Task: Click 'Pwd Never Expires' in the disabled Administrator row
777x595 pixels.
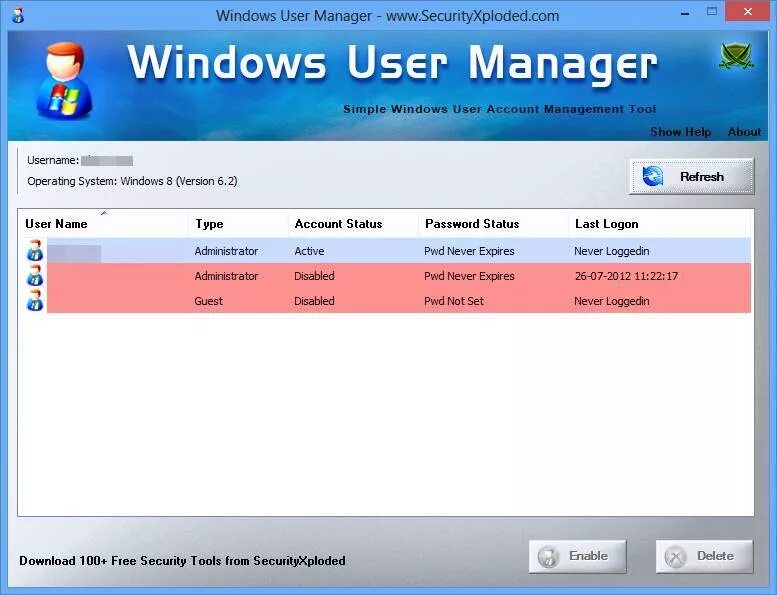Action: [469, 276]
